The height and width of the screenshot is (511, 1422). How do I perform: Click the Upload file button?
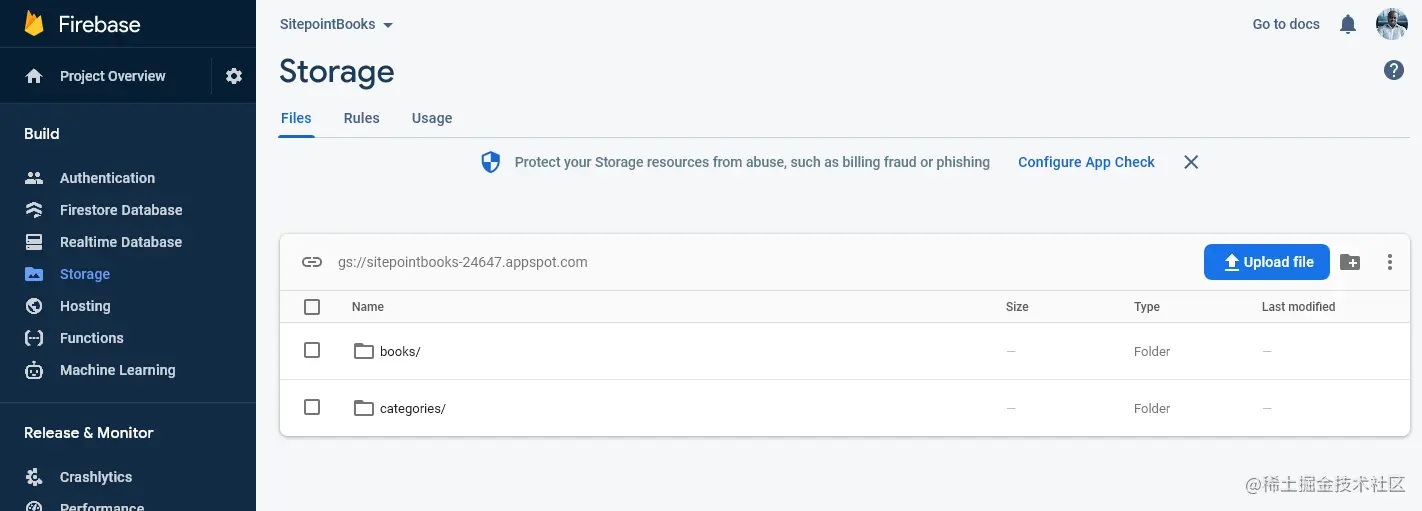pyautogui.click(x=1267, y=262)
